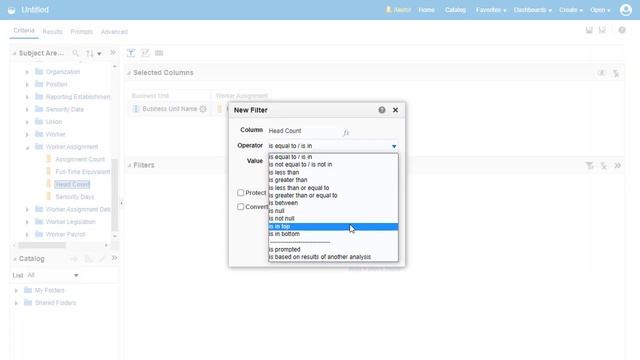Viewport: 640px width, 360px height.
Task: Open page help icon at top right
Action: [x=622, y=30]
